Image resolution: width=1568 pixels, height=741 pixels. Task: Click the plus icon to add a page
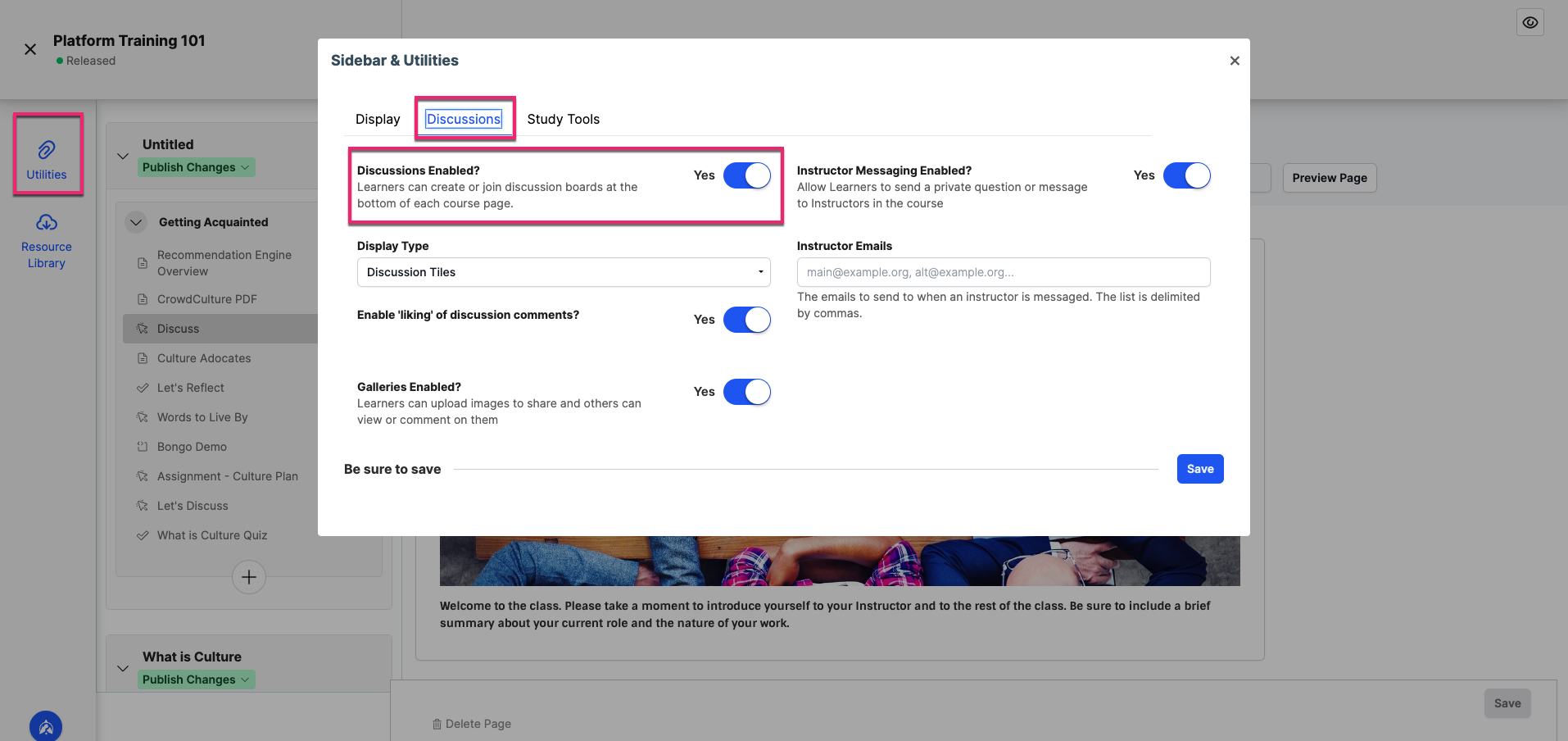[248, 577]
